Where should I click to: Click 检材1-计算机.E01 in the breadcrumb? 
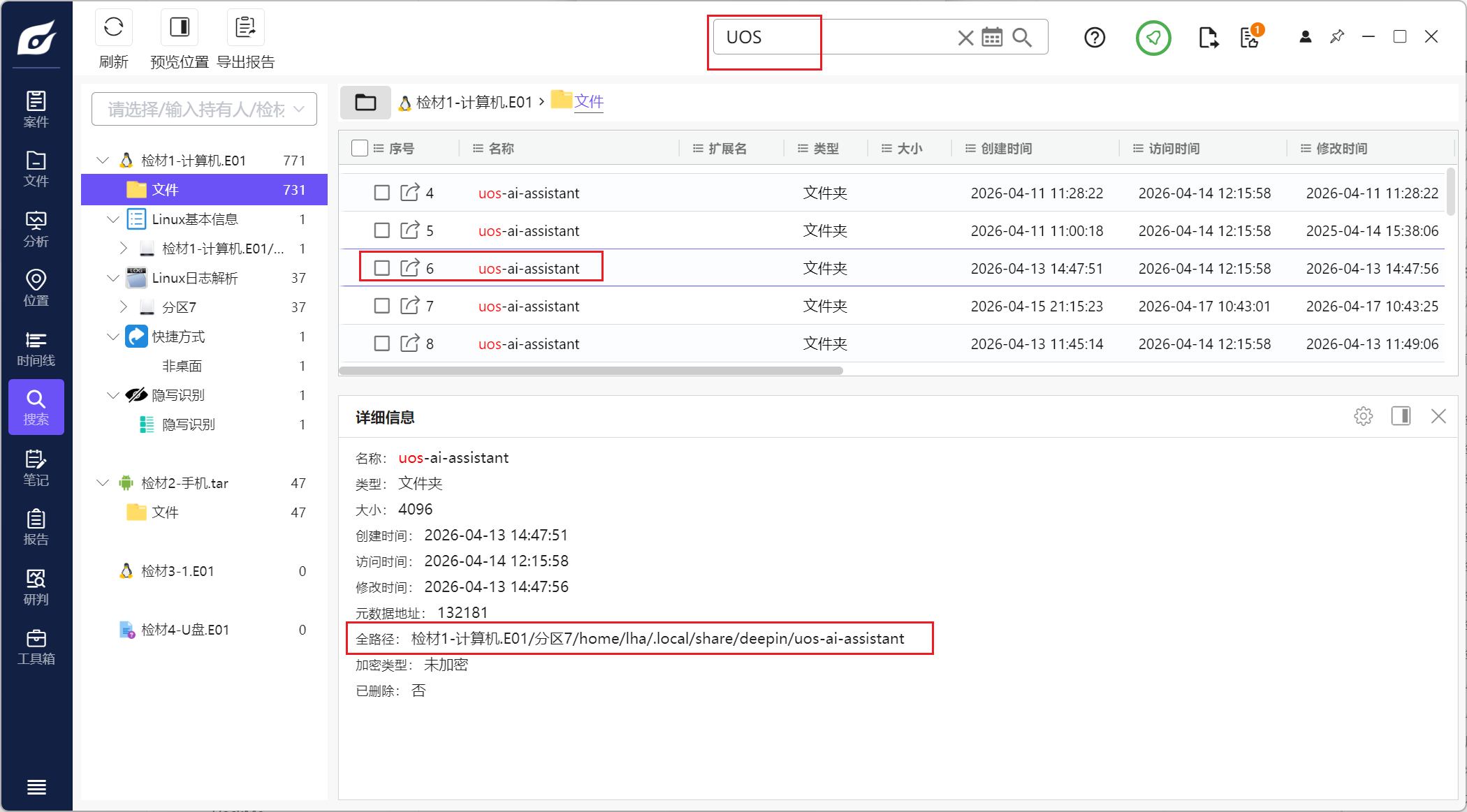pyautogui.click(x=474, y=103)
